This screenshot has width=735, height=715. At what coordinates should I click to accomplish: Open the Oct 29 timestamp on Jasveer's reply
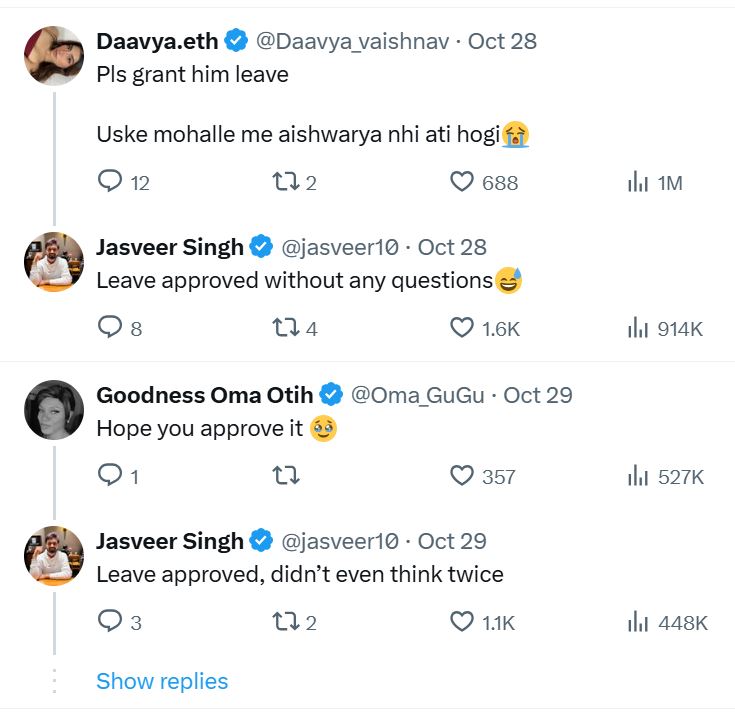click(452, 541)
